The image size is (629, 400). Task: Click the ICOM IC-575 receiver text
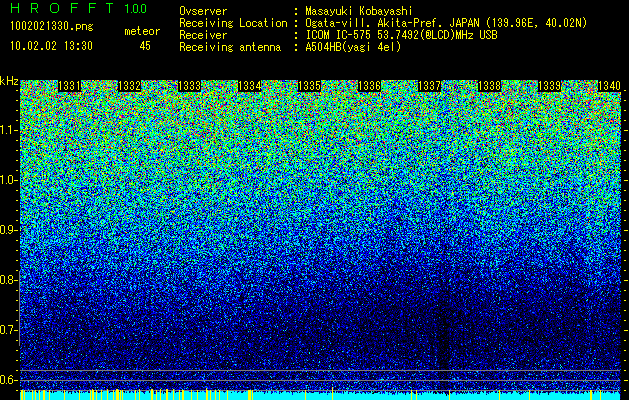[401, 35]
